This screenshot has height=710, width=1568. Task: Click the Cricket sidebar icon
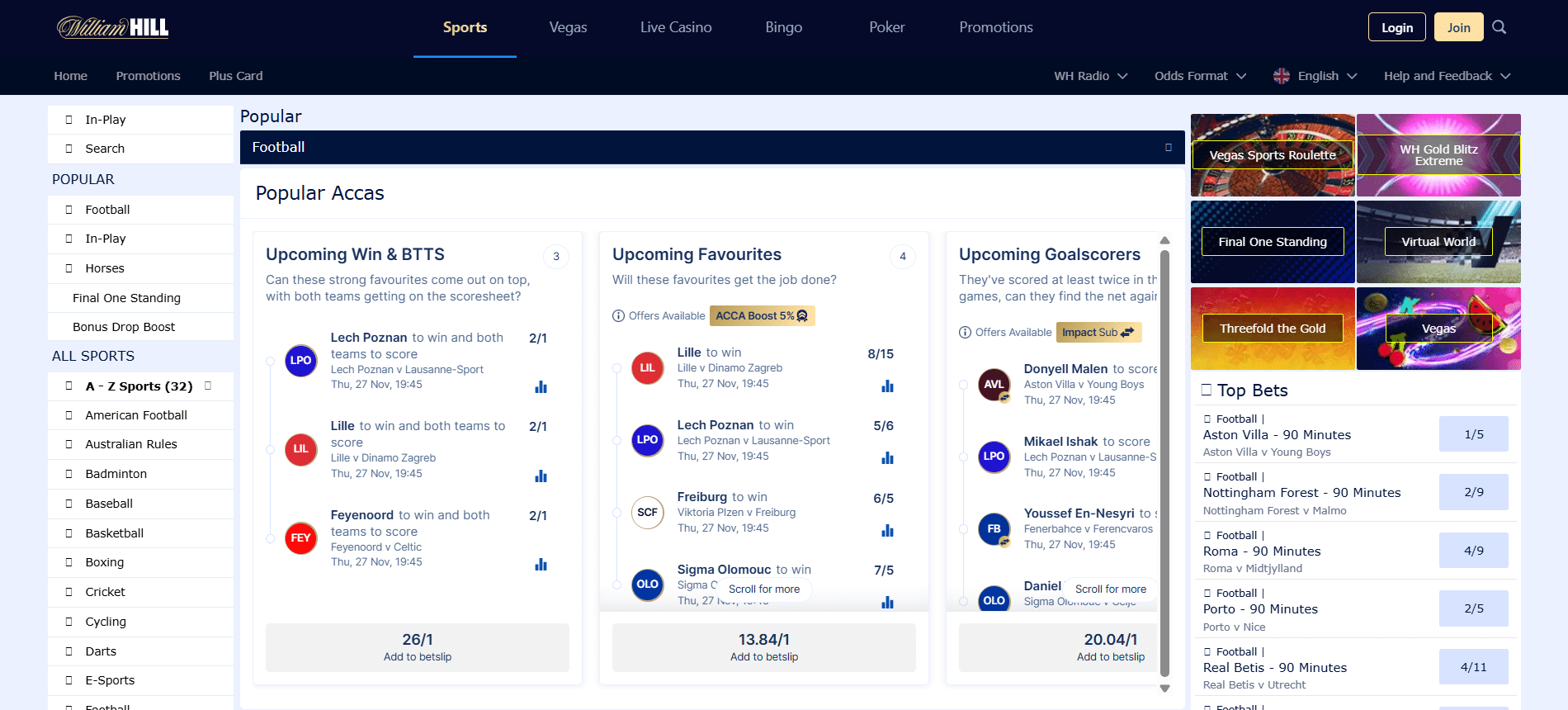(x=69, y=592)
